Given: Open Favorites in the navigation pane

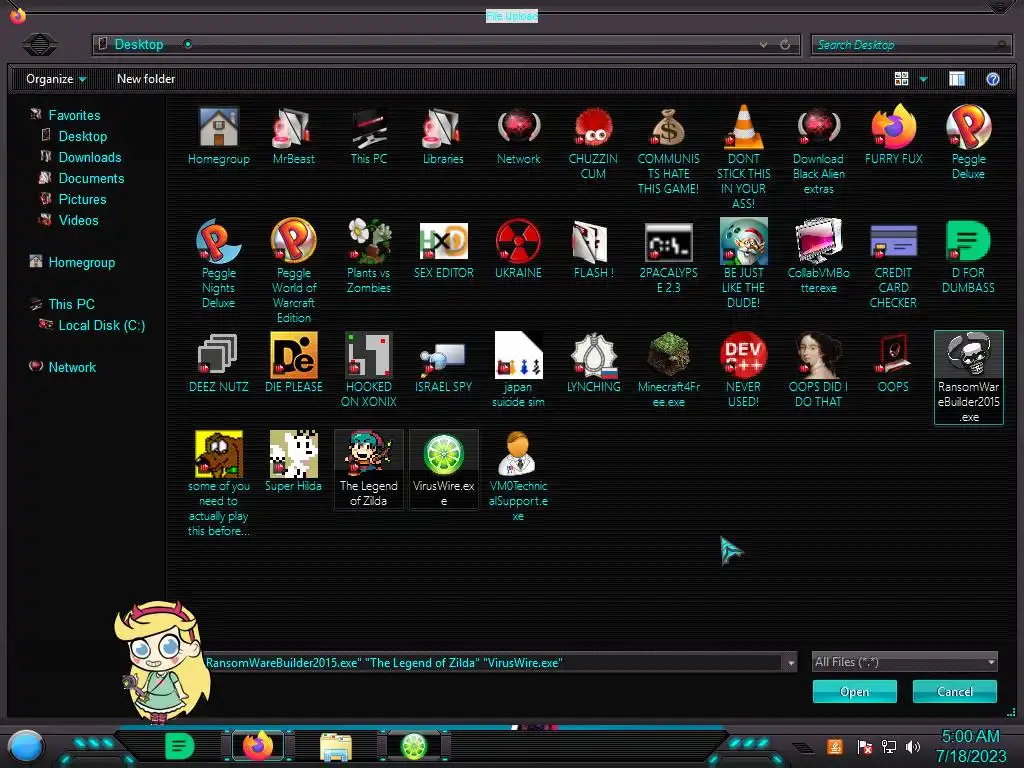Looking at the screenshot, I should (x=74, y=115).
